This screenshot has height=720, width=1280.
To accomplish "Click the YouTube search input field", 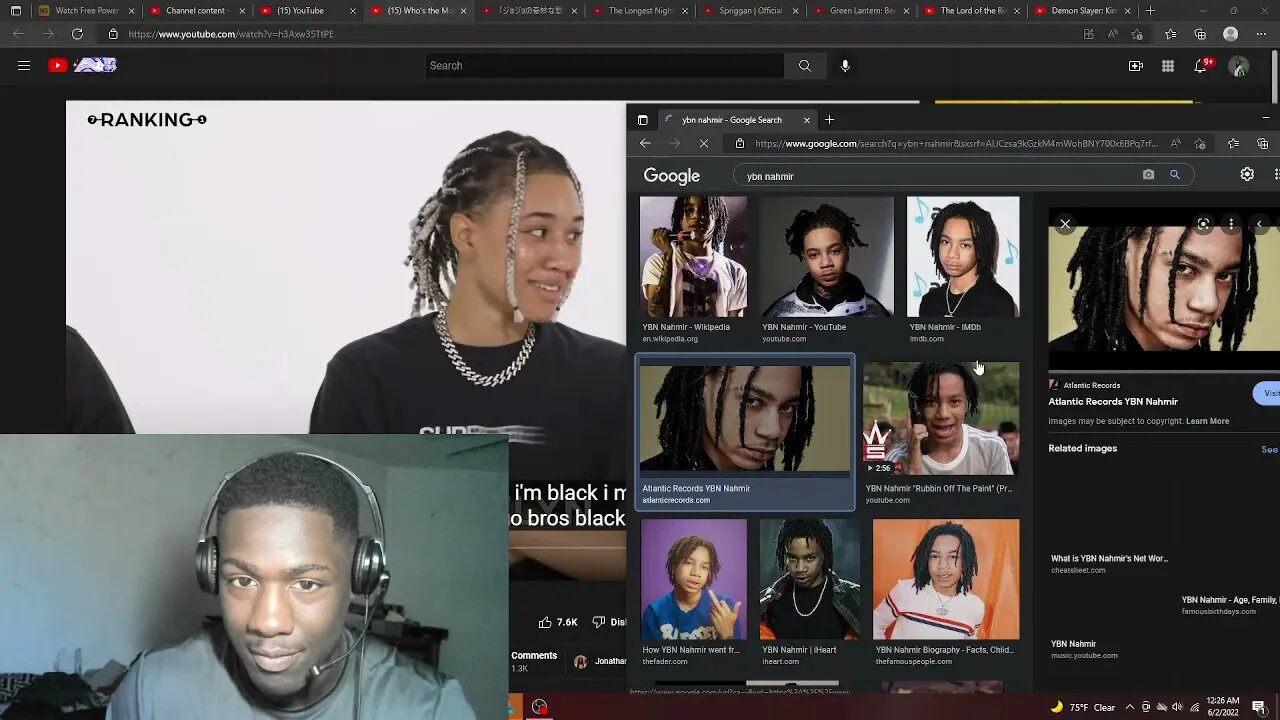I will click(604, 66).
